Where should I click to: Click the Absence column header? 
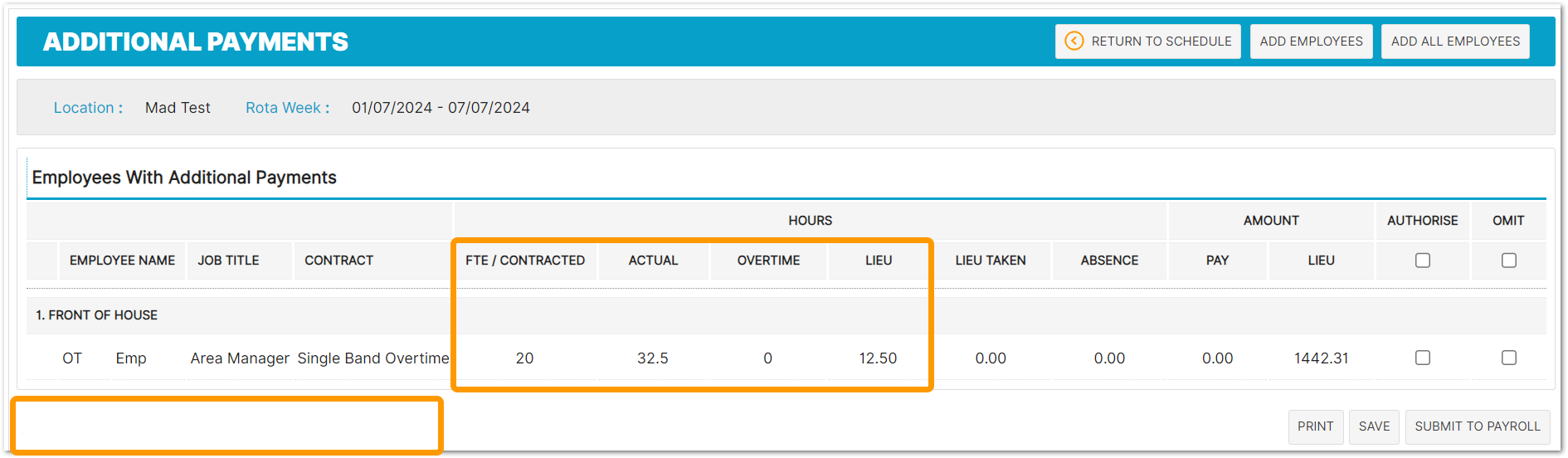pos(1109,261)
